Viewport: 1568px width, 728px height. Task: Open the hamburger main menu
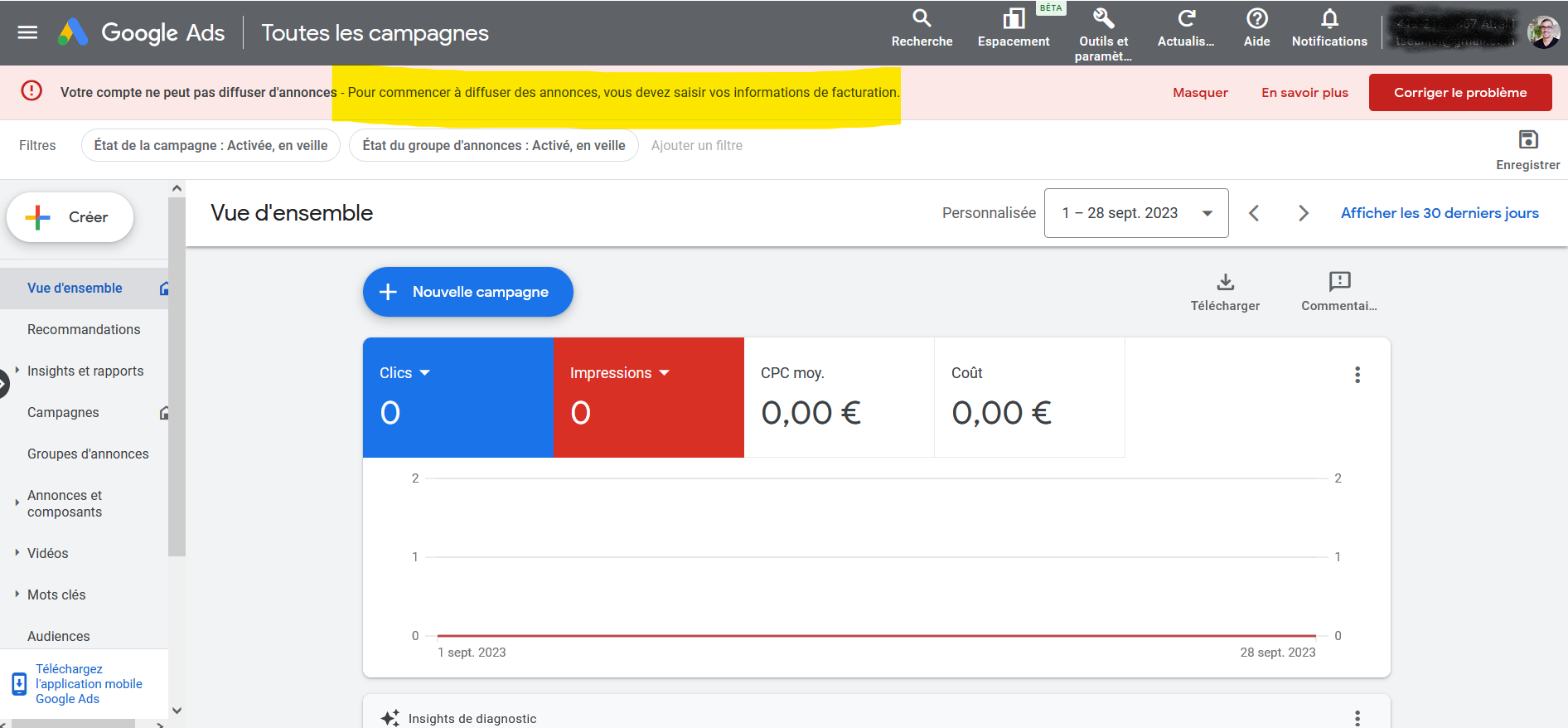(x=27, y=32)
